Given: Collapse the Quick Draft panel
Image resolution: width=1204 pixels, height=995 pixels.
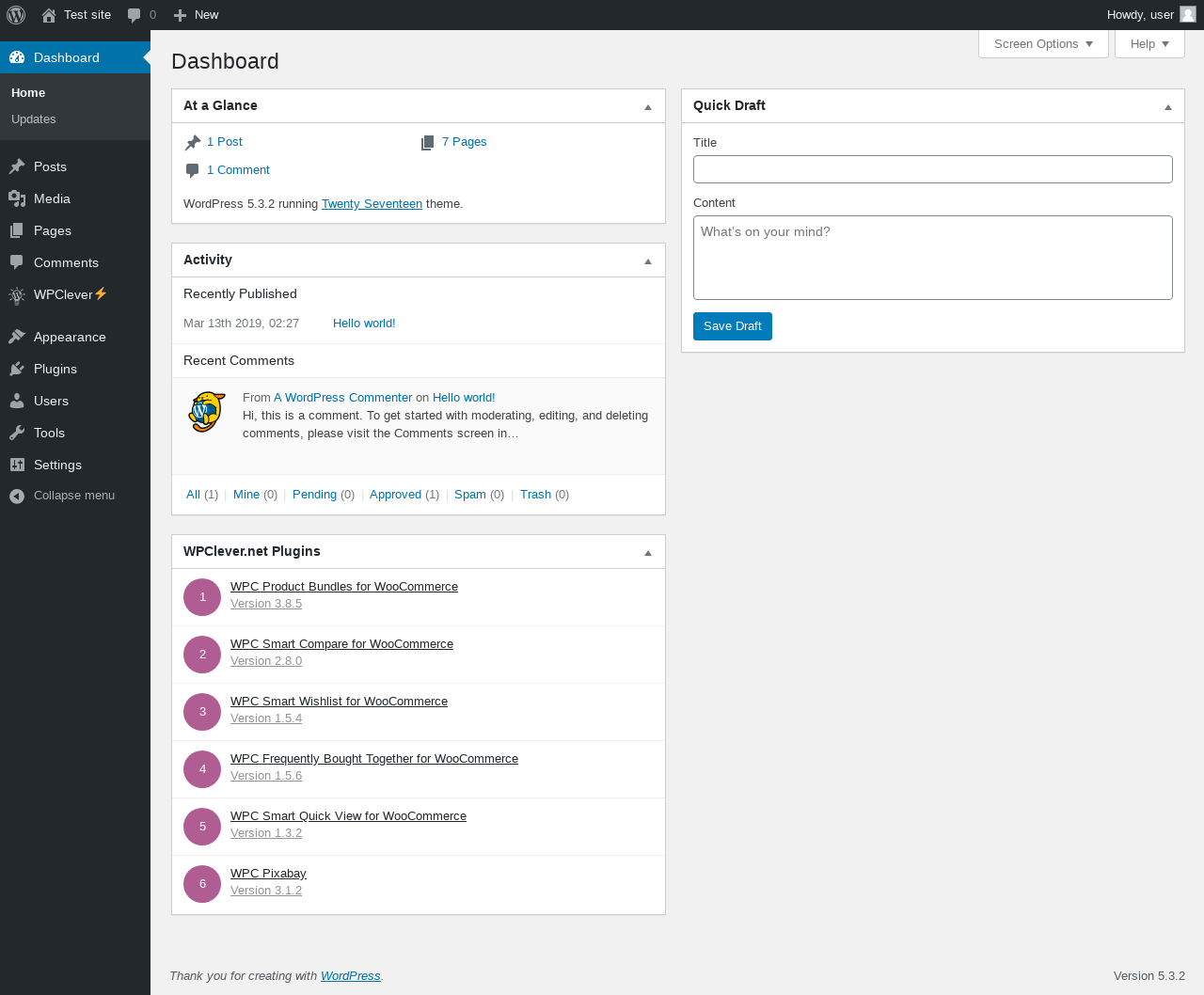Looking at the screenshot, I should click(1168, 107).
